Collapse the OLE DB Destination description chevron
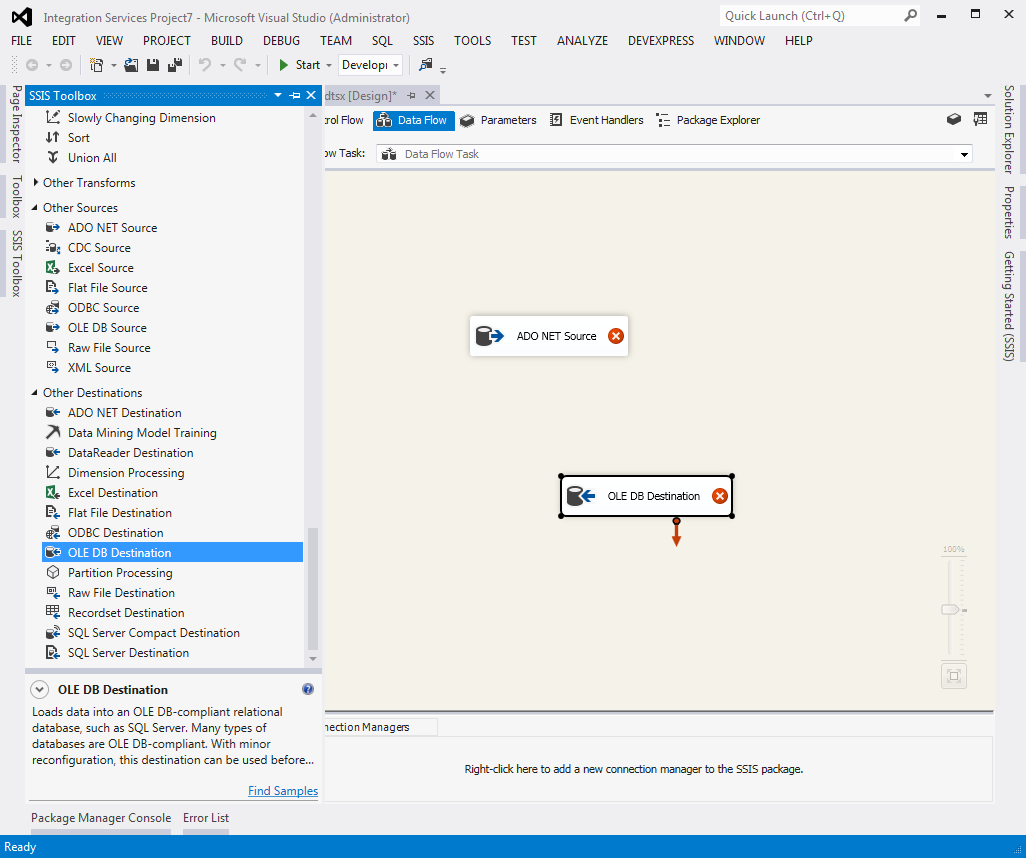Screen dimensions: 1026x858 pos(39,689)
